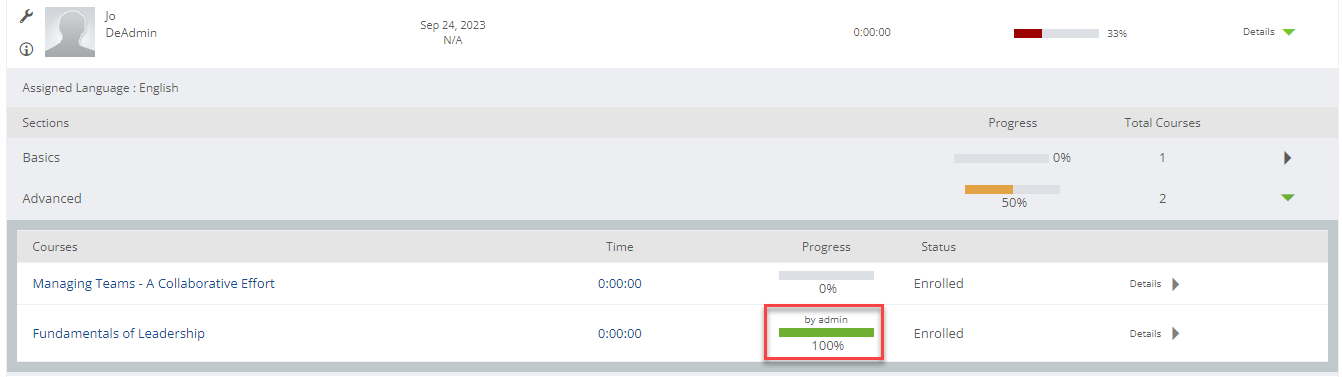Click Details text in Fundamentals of Leadership row

[1145, 334]
